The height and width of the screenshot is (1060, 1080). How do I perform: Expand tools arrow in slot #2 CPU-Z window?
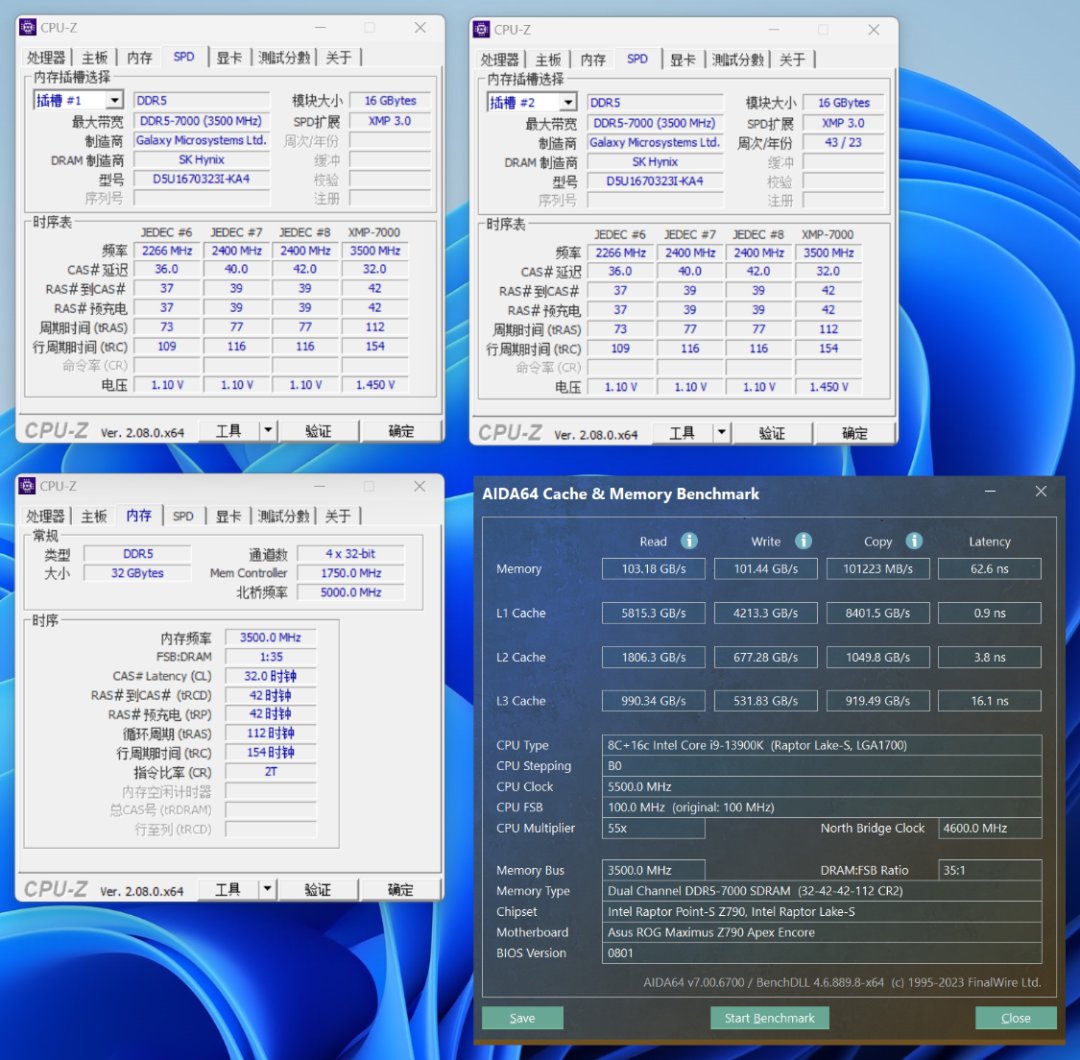pyautogui.click(x=721, y=433)
